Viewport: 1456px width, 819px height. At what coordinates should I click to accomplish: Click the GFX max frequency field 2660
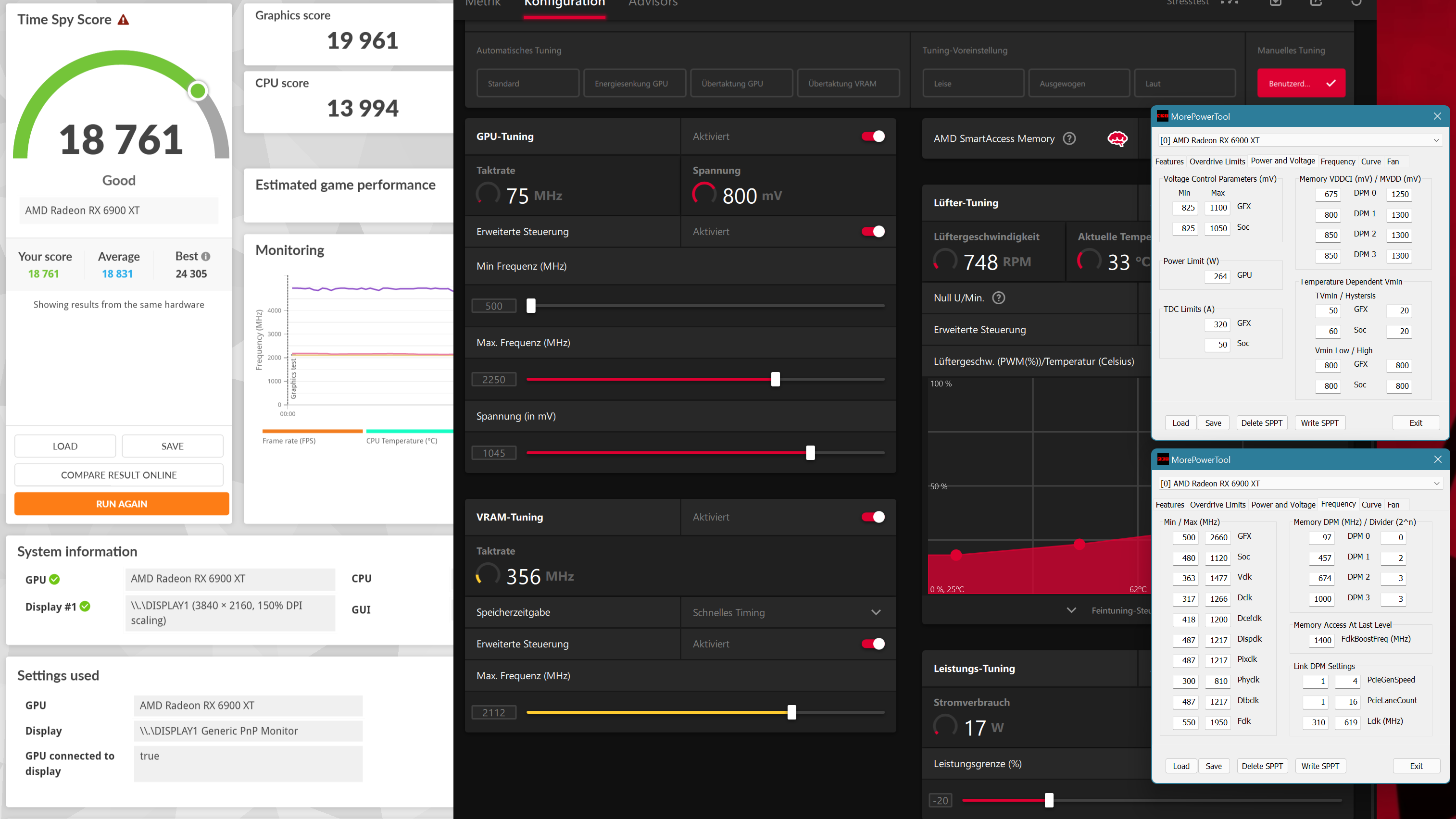1218,537
